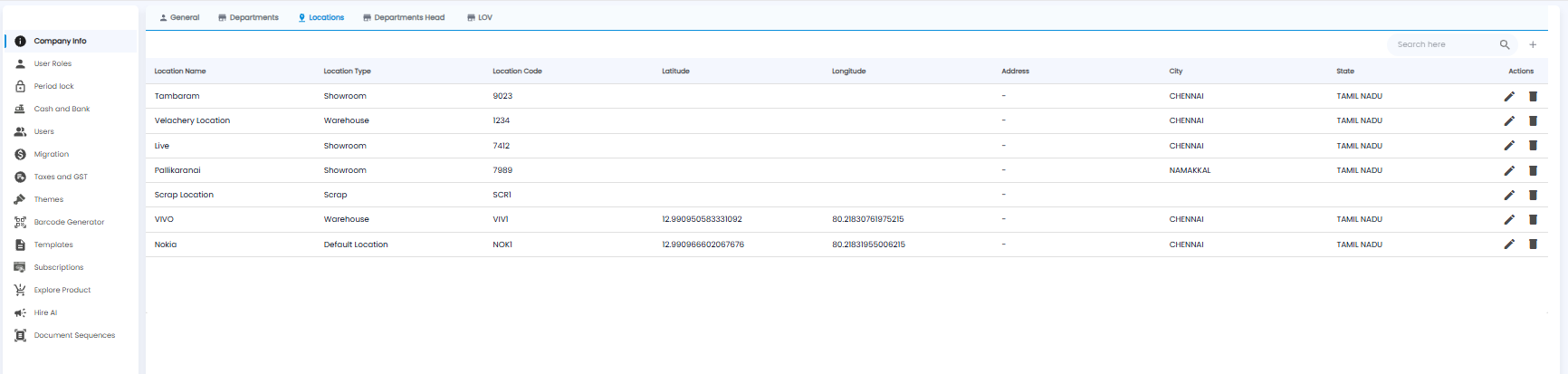The width and height of the screenshot is (1568, 374).
Task: Click the Hire AI megaphone icon
Action: pos(20,312)
